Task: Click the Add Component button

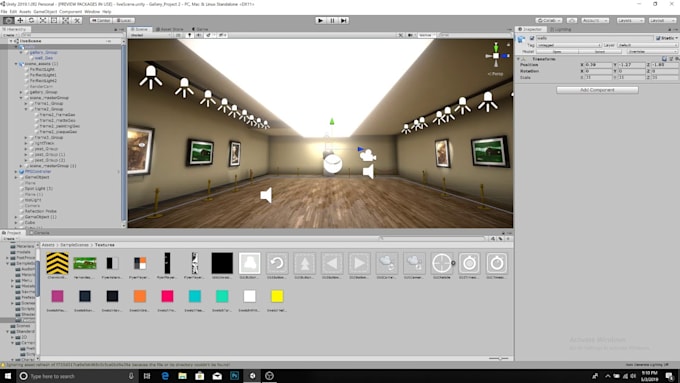Action: click(597, 90)
